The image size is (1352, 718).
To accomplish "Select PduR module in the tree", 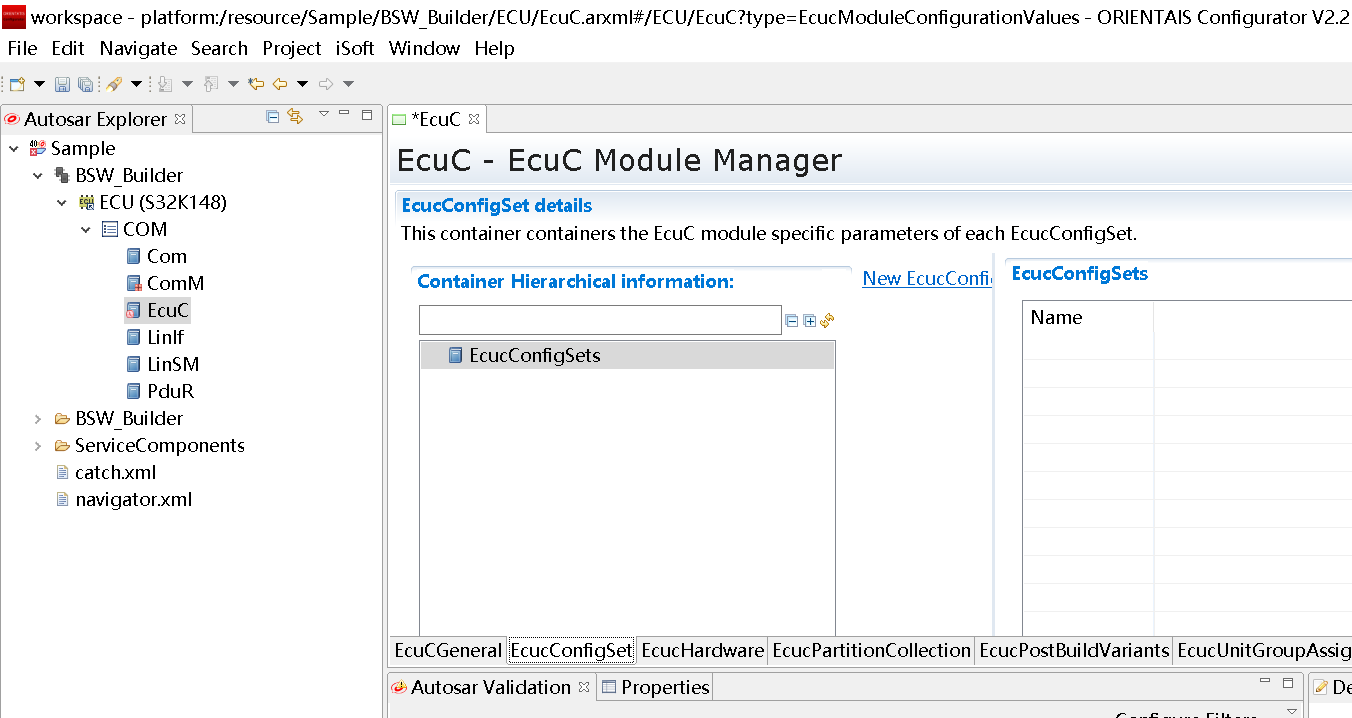I will (170, 392).
